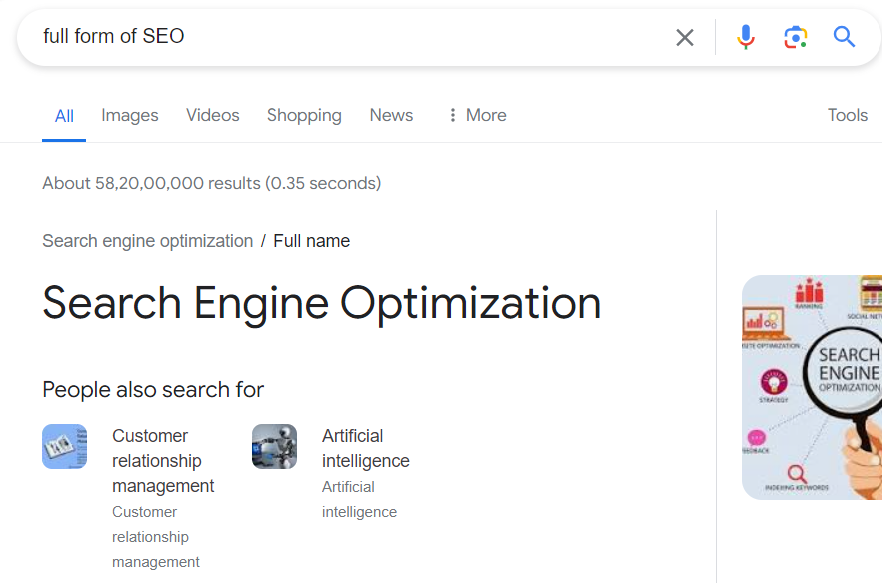Switch to the Videos tab

[x=213, y=115]
